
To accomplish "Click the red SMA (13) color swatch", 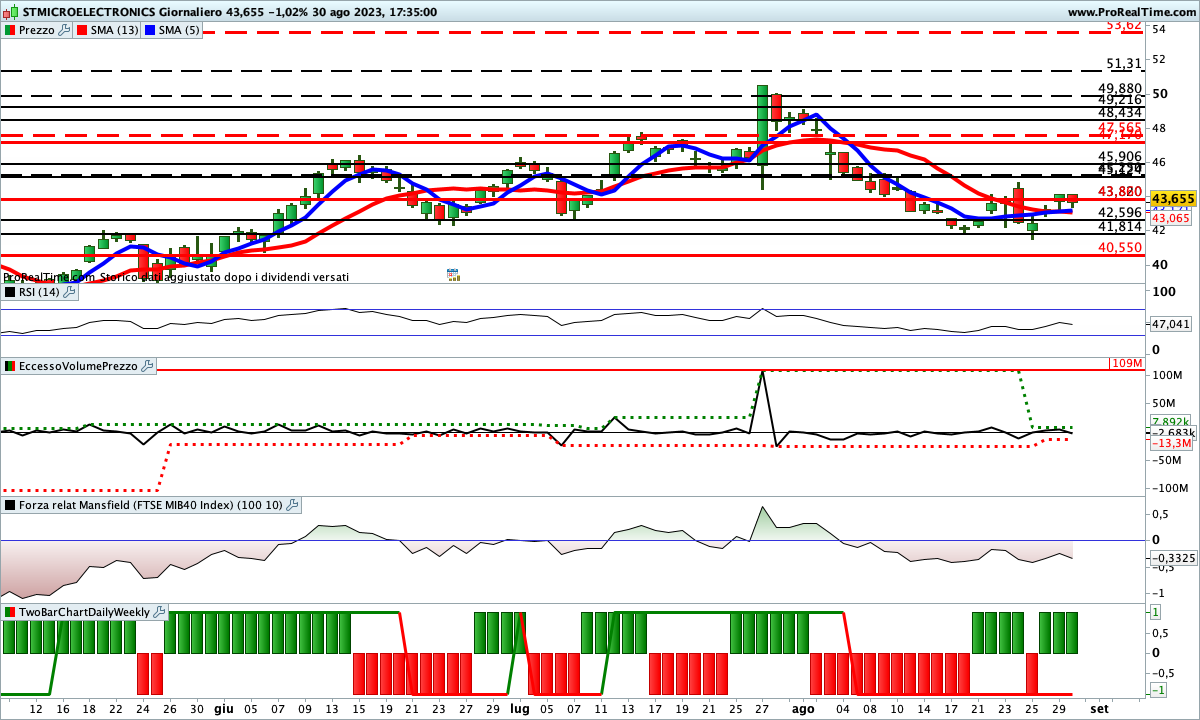I will pyautogui.click(x=84, y=30).
